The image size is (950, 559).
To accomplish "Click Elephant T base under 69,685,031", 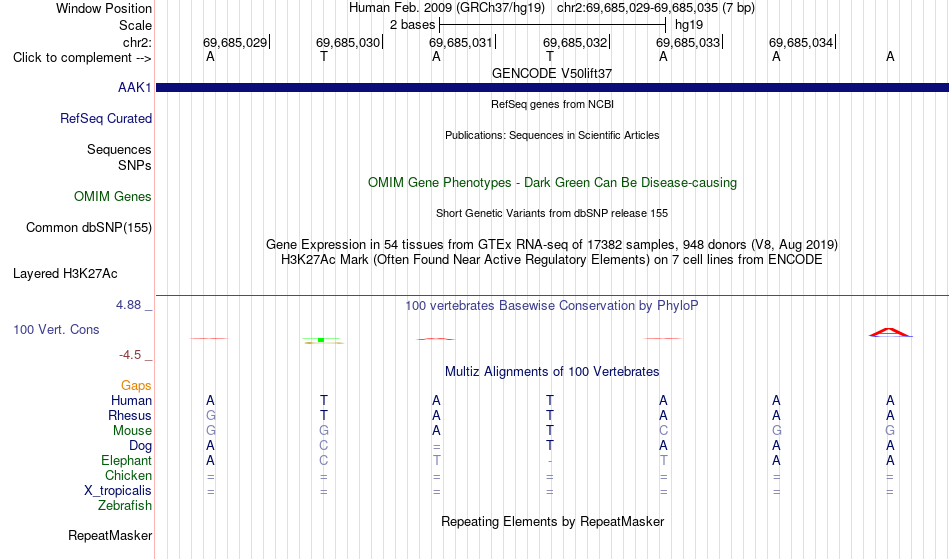I will (437, 461).
